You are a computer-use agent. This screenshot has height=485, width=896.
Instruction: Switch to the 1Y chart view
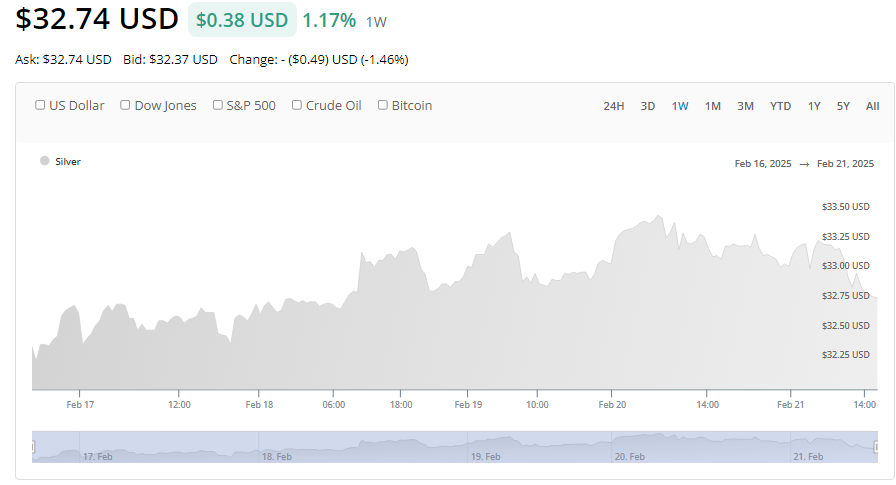point(814,106)
